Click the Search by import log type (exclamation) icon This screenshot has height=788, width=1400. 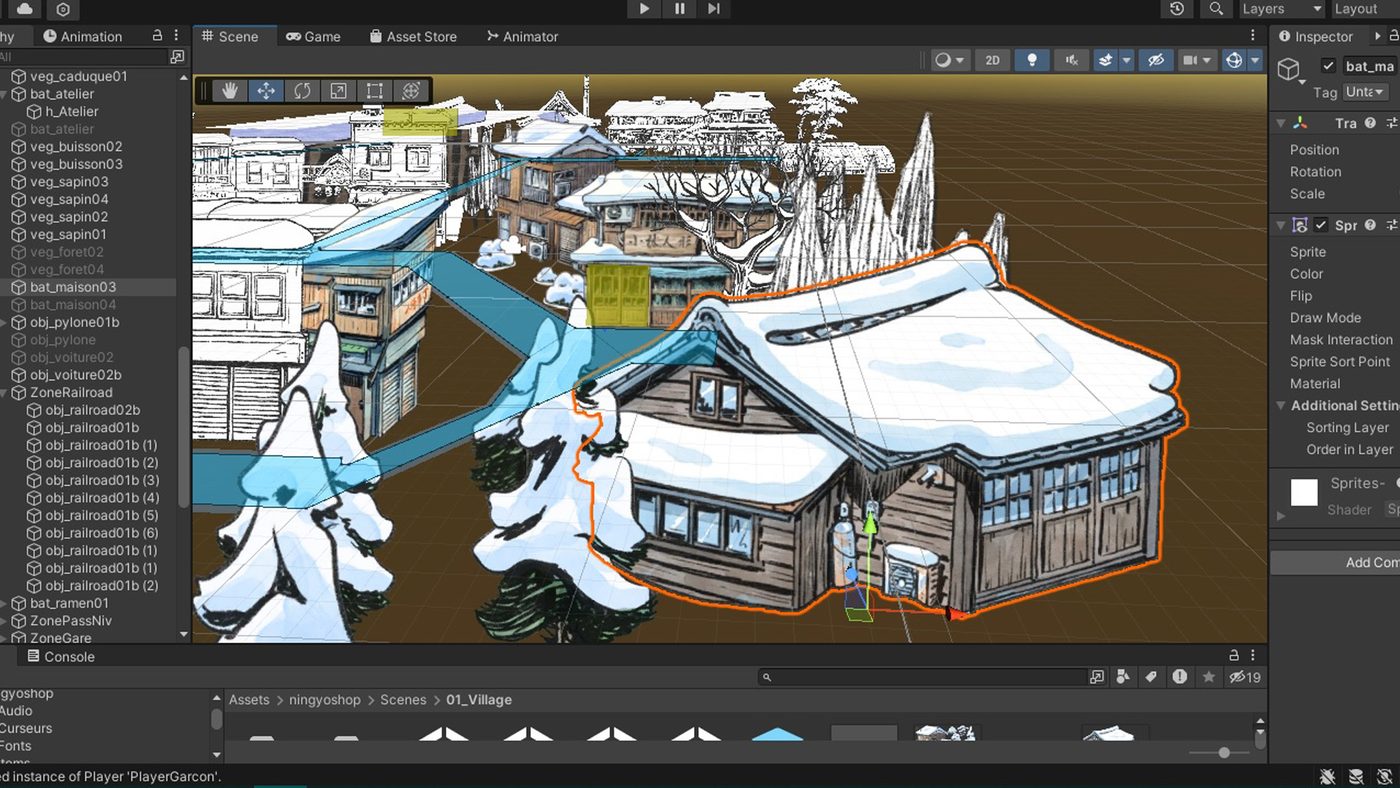coord(1180,677)
